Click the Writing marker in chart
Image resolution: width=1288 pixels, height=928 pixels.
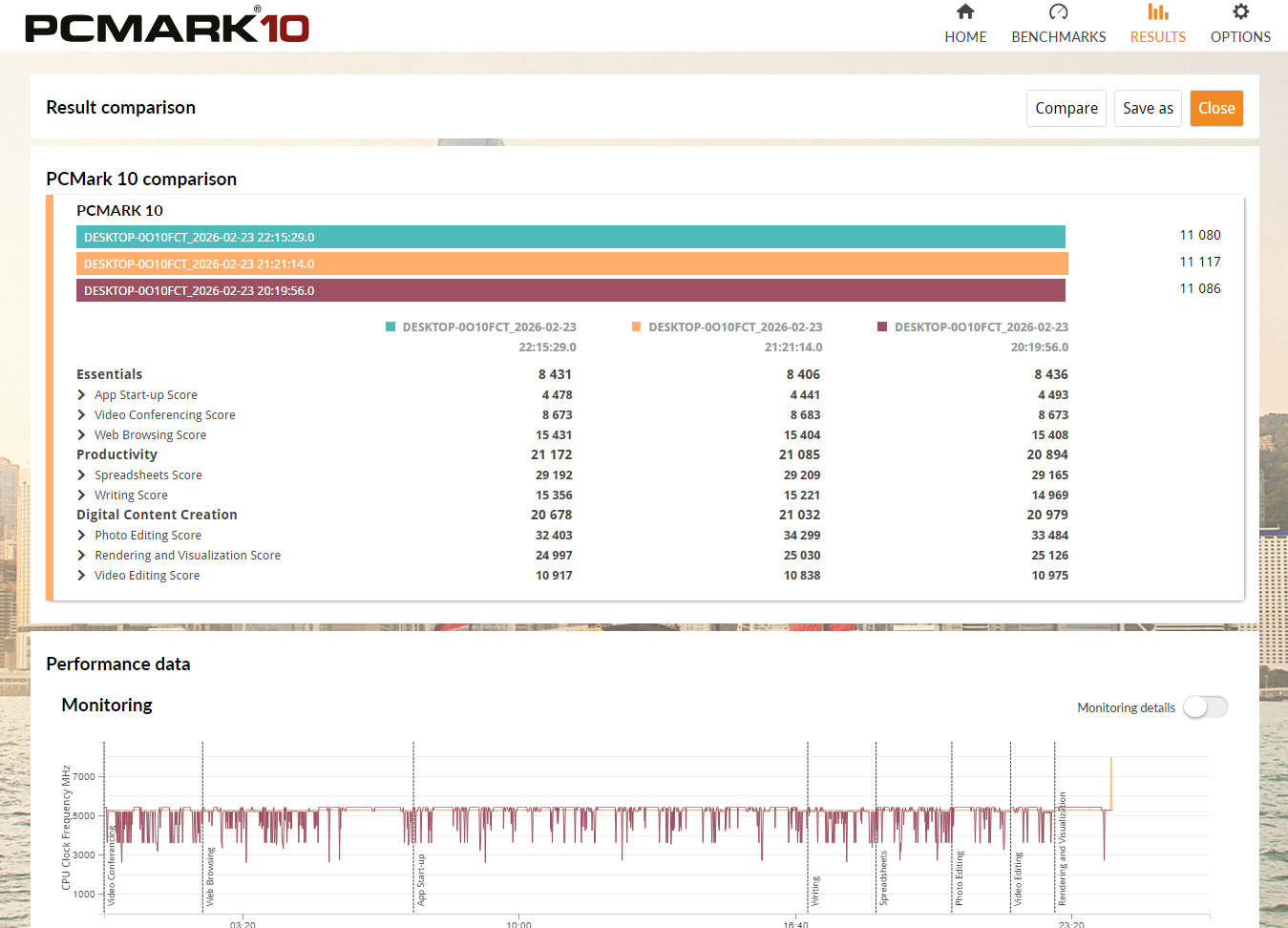click(815, 891)
